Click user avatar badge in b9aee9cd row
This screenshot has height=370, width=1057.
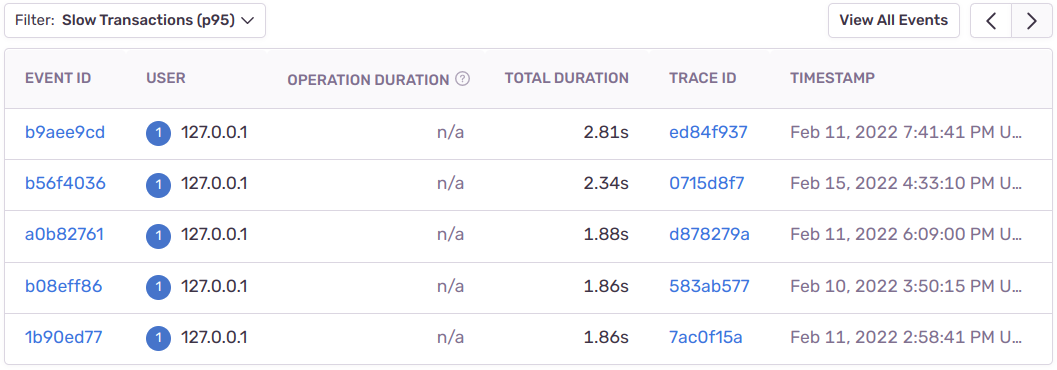point(158,133)
